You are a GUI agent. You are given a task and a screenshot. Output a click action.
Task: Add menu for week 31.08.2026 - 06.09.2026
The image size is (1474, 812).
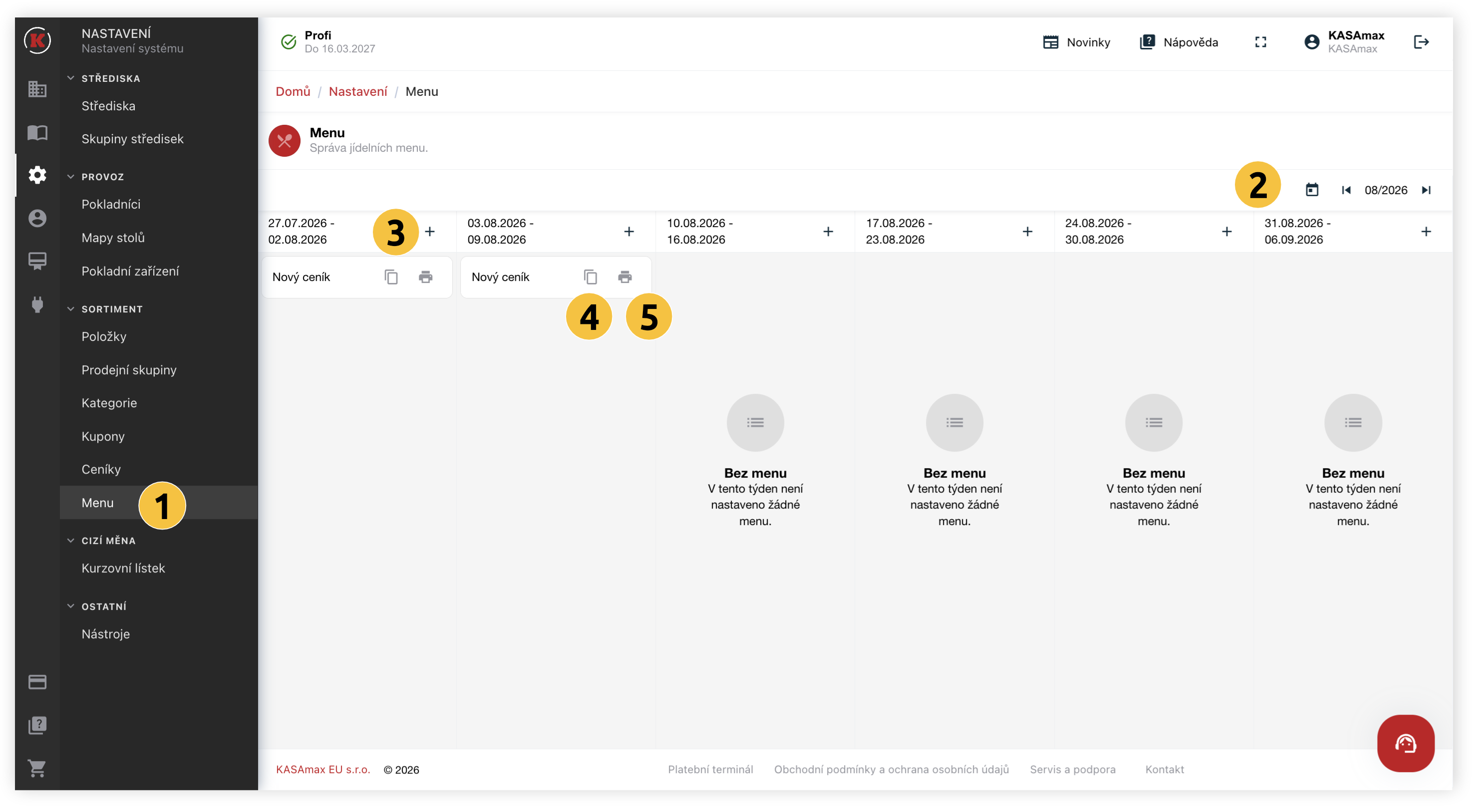[x=1426, y=231]
